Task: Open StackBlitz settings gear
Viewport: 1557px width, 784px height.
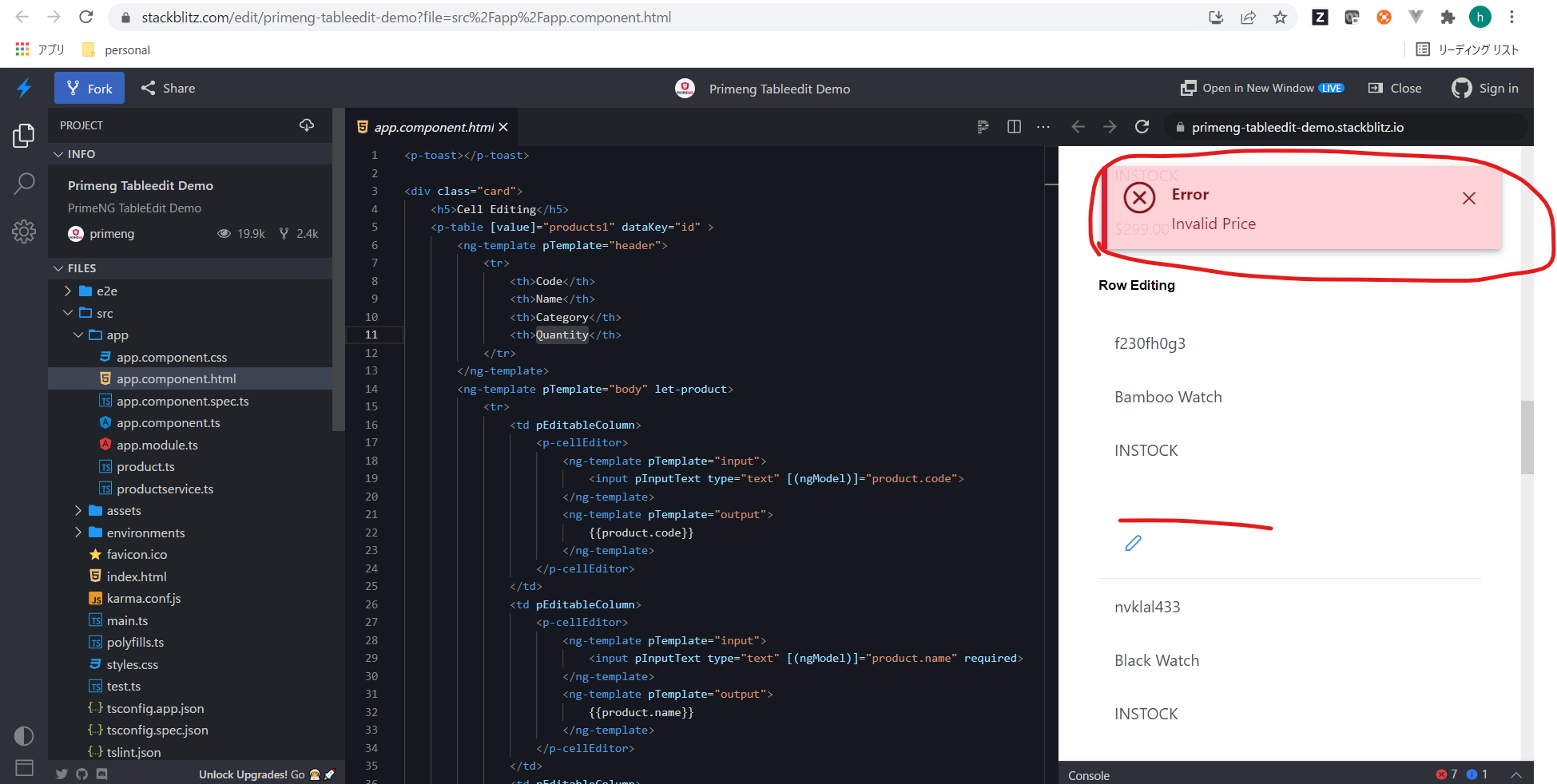Action: 24,232
